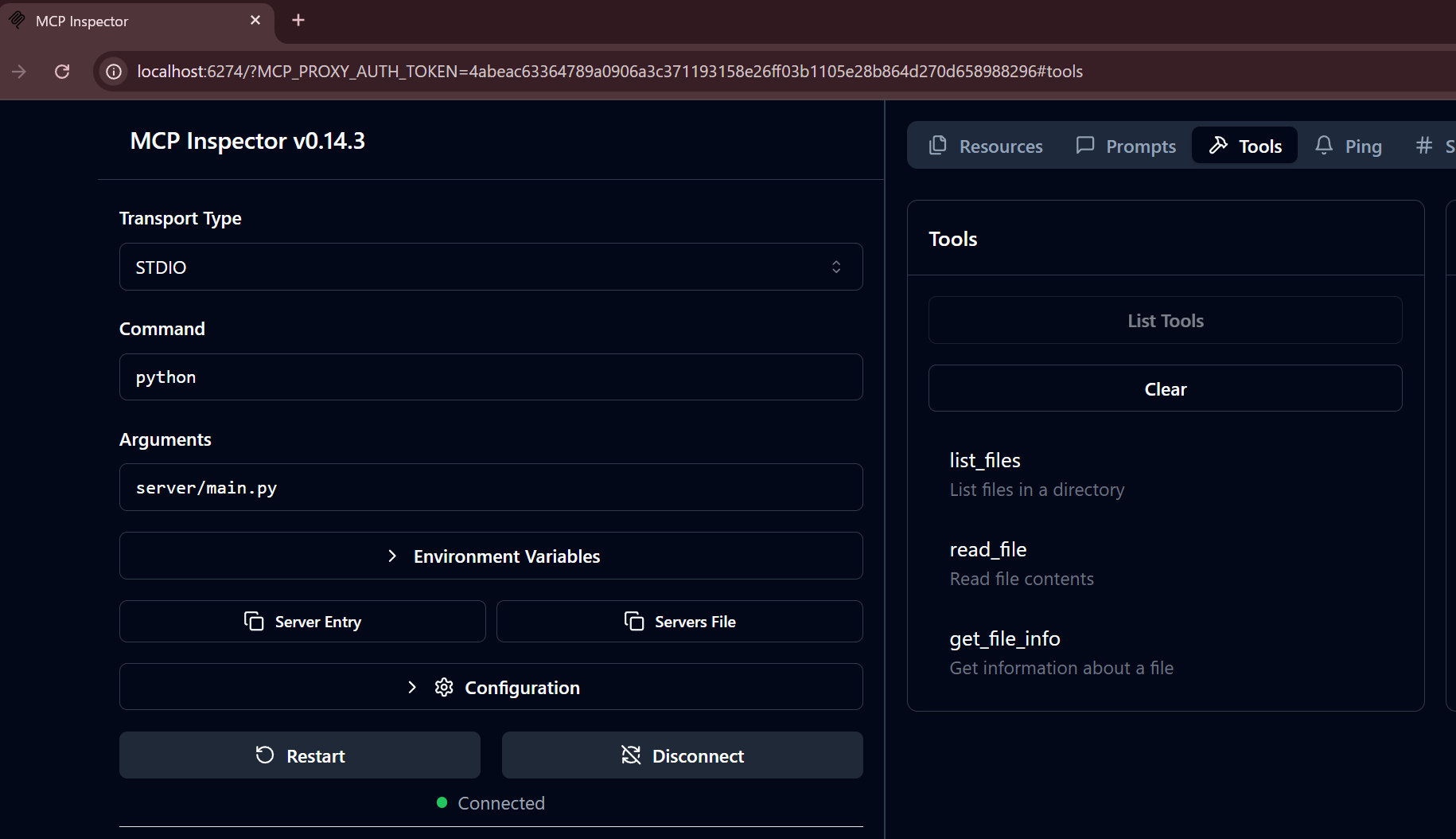Select the hammer icon on the Tools tab

[x=1219, y=145]
